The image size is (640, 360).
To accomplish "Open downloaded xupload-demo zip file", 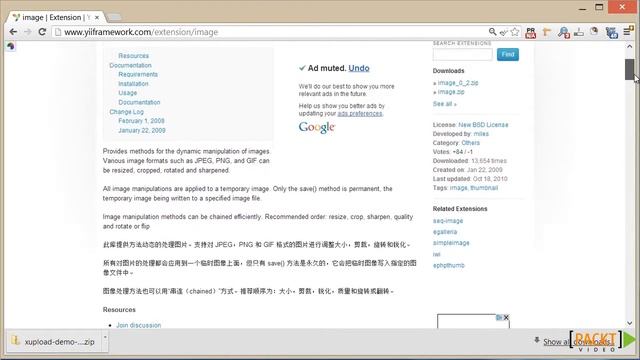I will coord(54,342).
